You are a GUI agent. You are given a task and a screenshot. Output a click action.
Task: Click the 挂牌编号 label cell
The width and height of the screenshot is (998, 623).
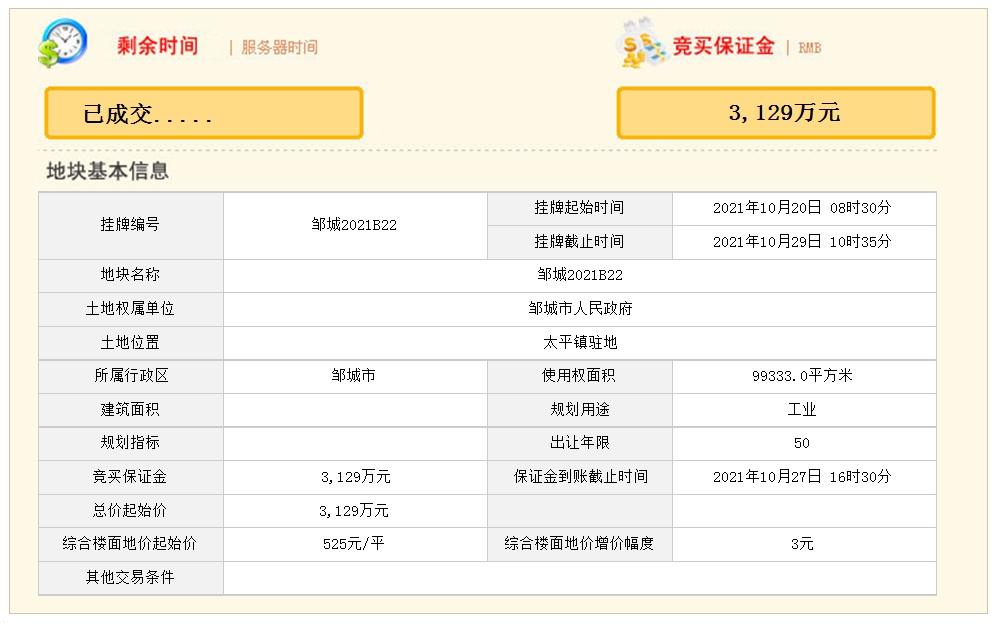tap(131, 225)
